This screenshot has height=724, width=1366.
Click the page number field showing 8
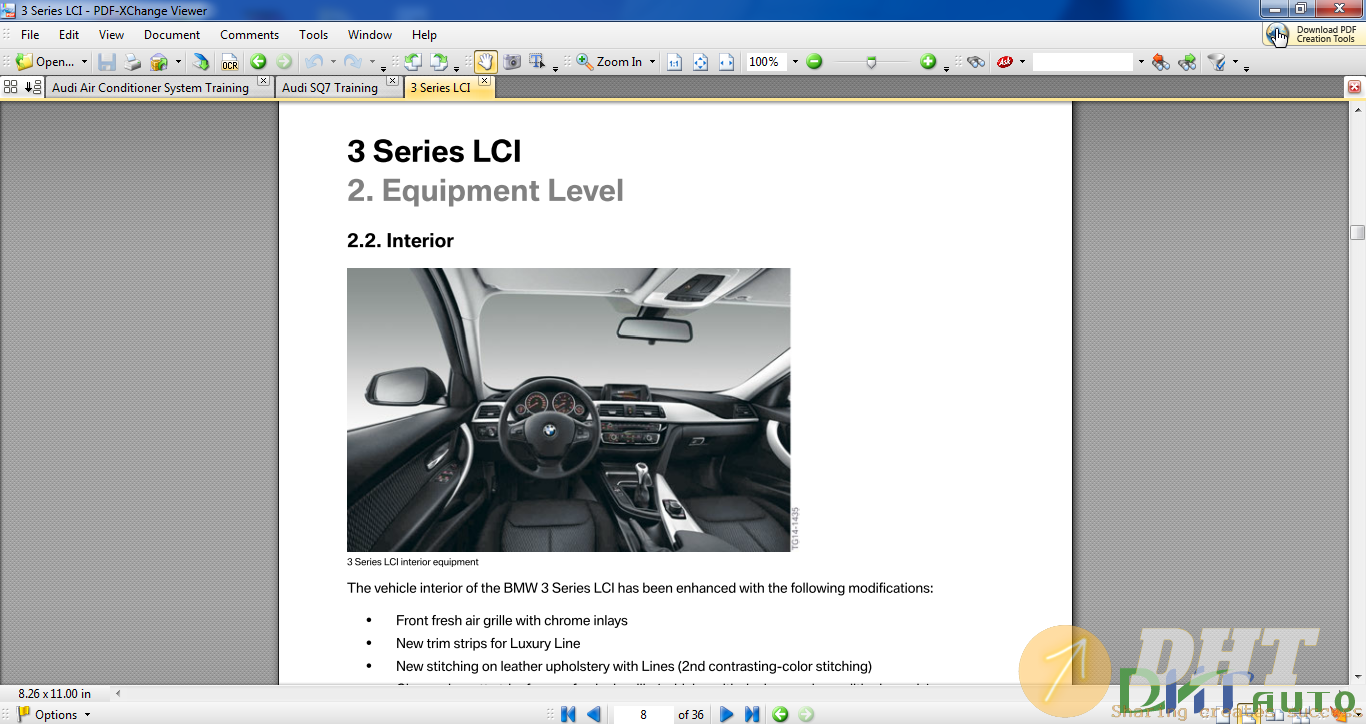[643, 714]
